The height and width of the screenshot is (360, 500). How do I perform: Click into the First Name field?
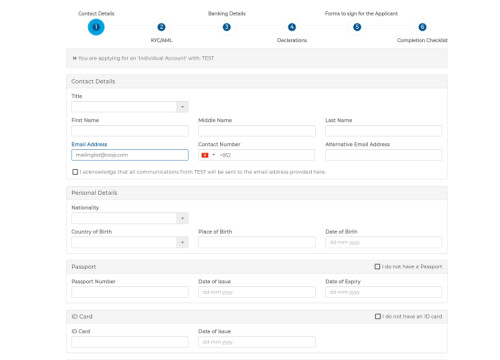[x=130, y=131]
